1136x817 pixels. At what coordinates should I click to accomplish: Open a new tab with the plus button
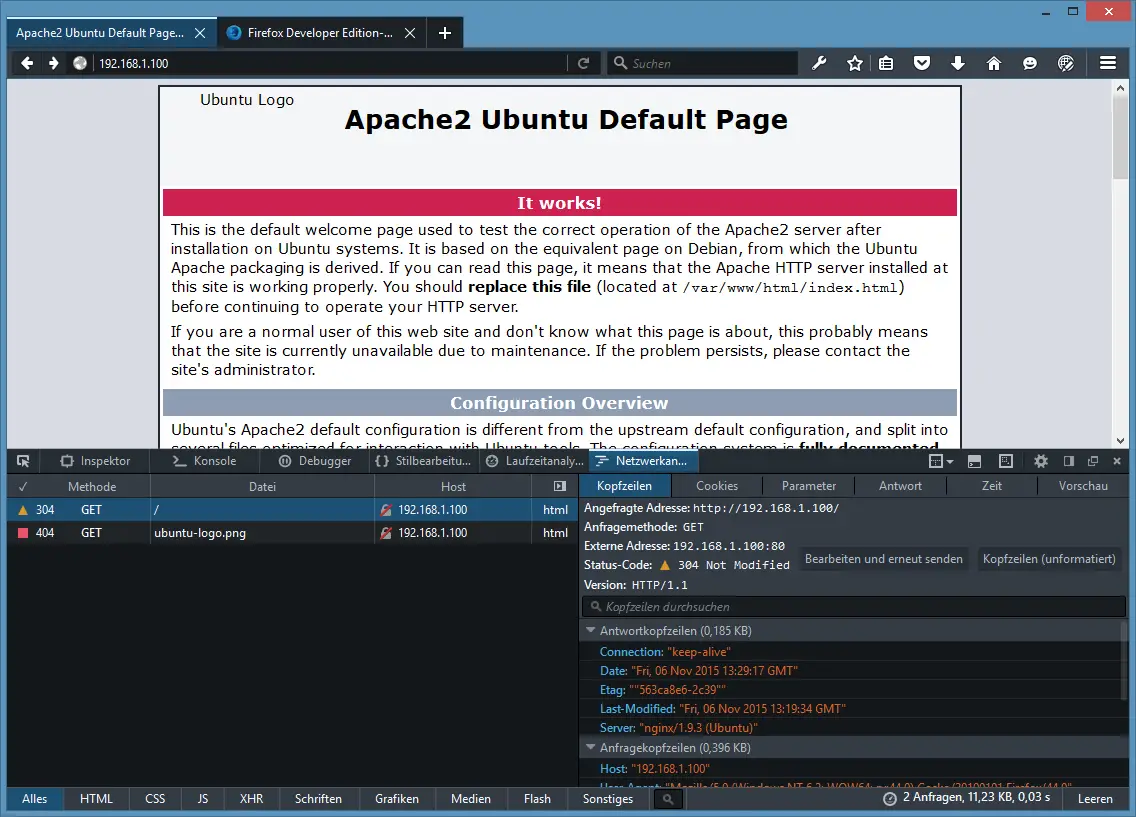tap(445, 33)
